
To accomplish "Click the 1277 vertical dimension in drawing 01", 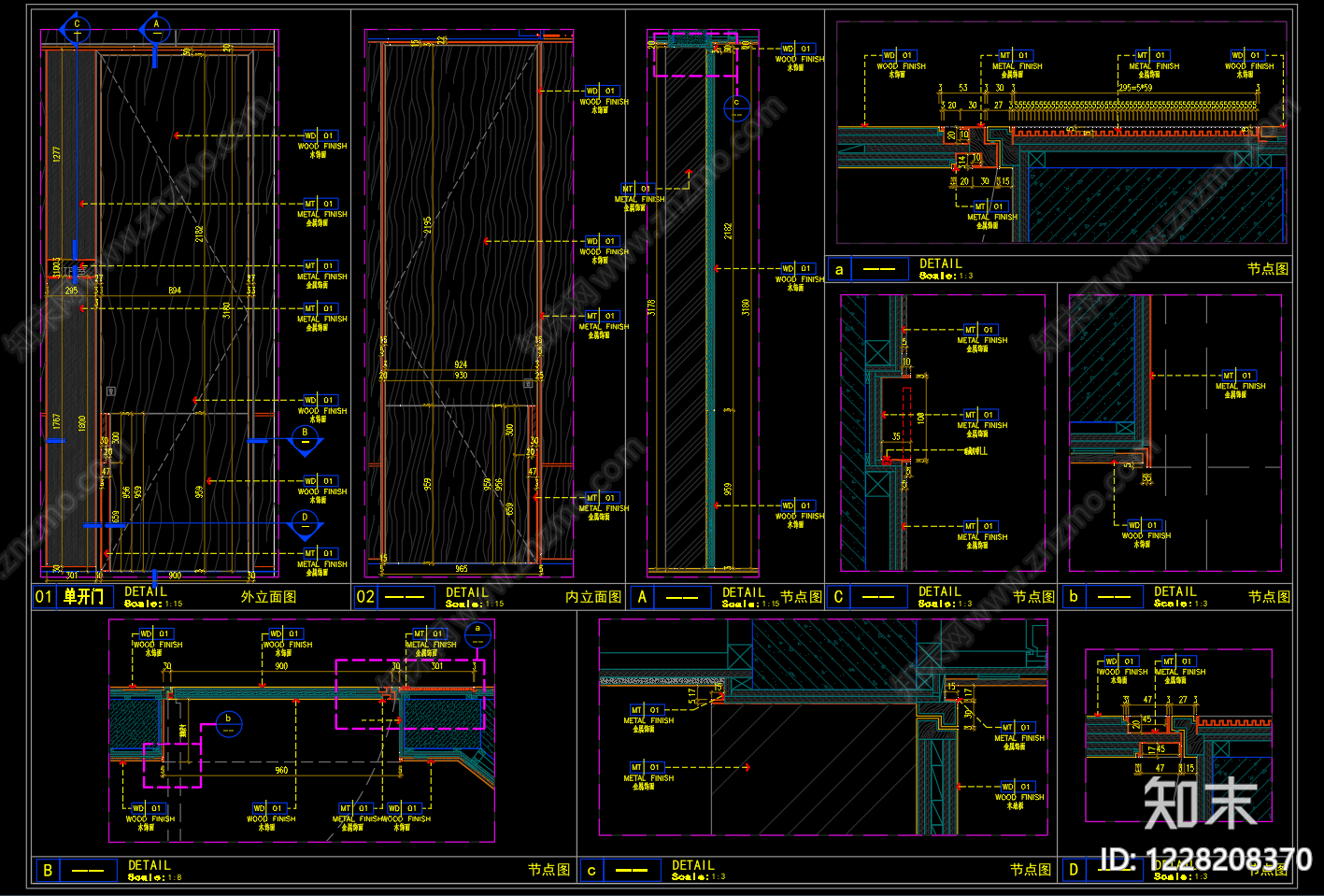I will 57,154.
